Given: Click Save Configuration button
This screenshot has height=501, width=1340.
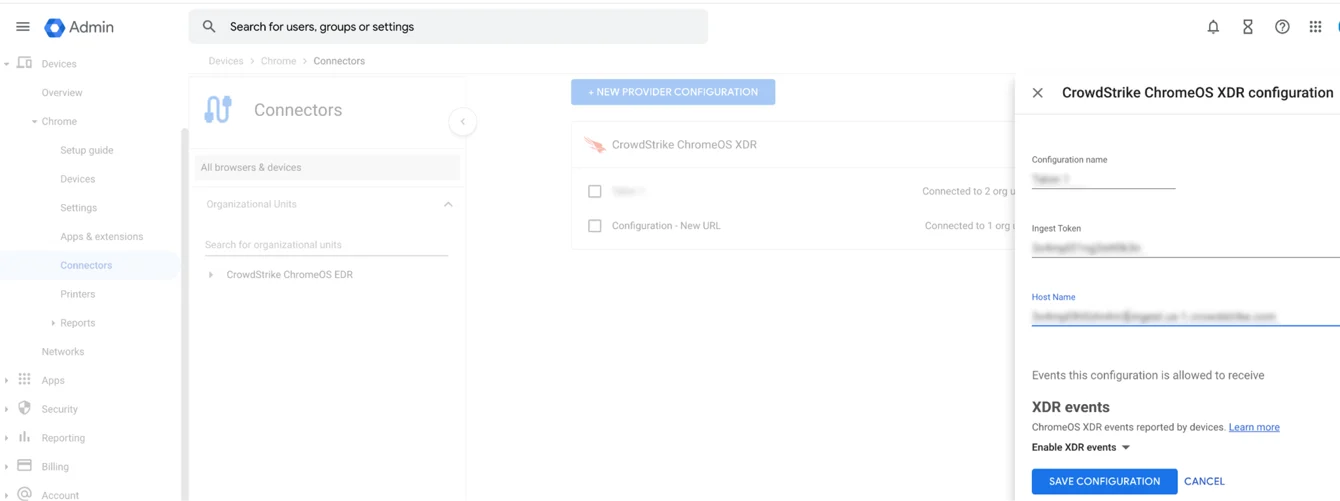Looking at the screenshot, I should click(1104, 481).
